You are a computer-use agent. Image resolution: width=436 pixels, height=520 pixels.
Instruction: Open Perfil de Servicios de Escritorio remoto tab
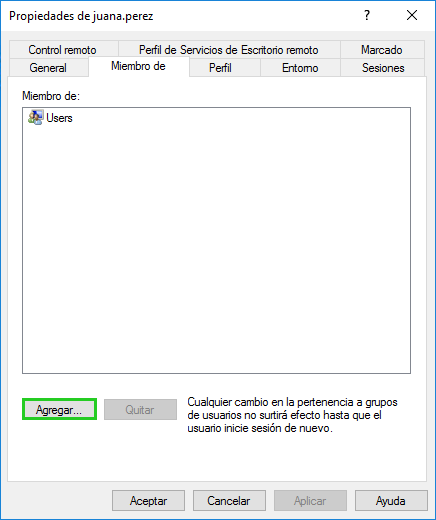229,50
